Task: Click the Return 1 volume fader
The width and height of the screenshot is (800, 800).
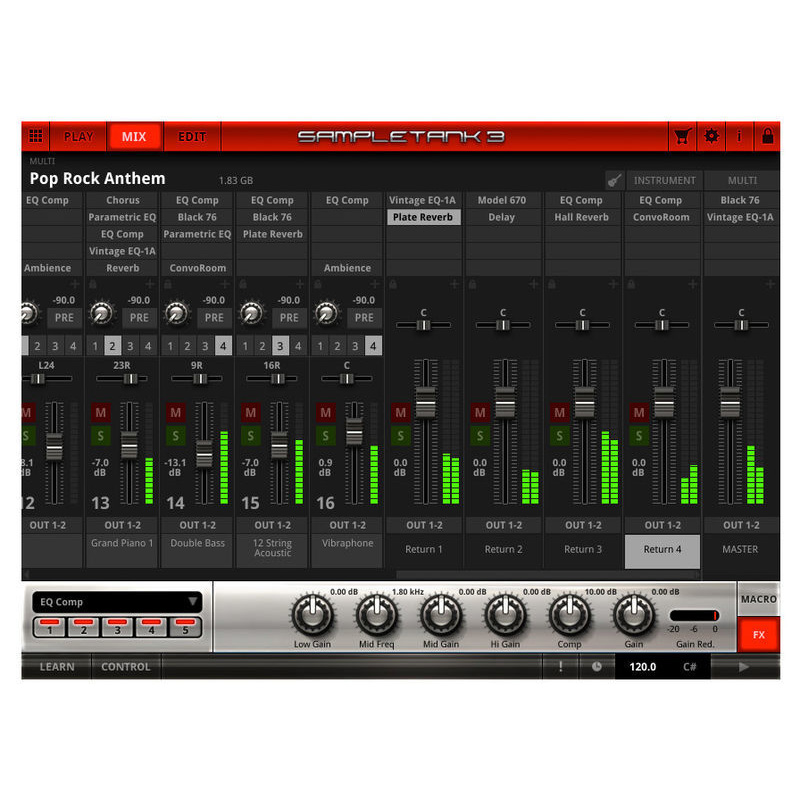Action: point(426,402)
